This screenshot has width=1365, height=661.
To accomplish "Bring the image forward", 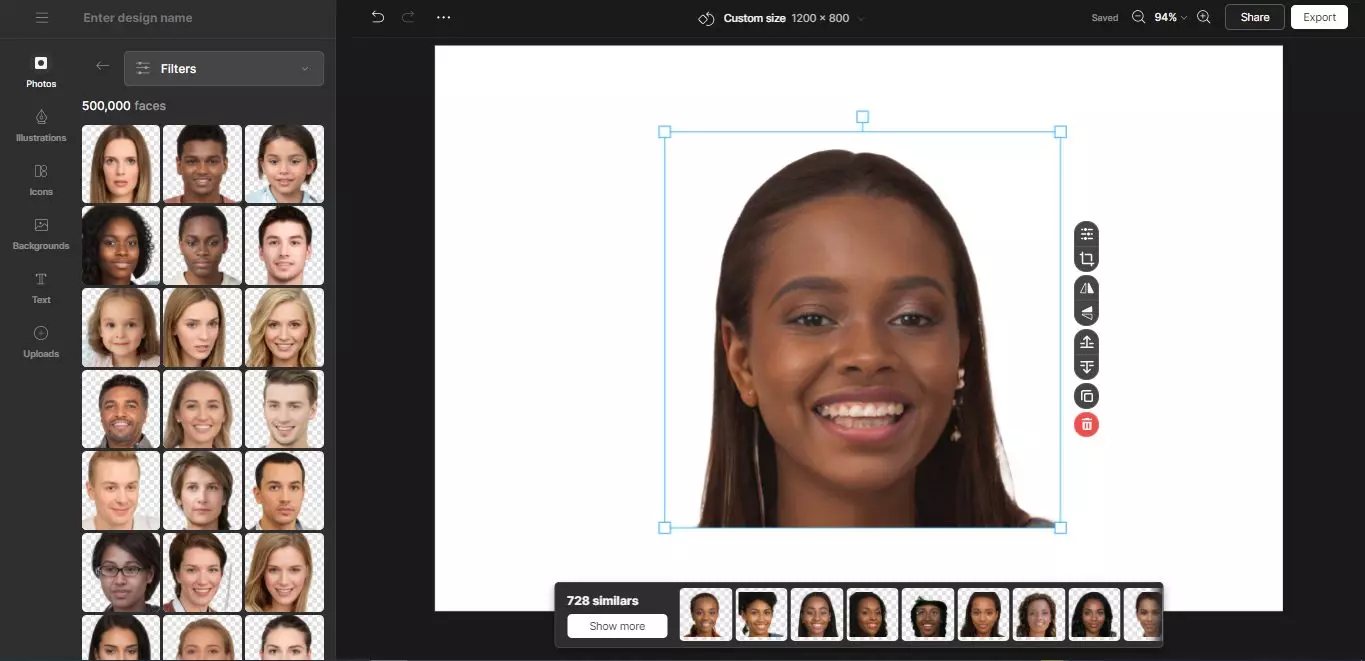I will pos(1087,342).
